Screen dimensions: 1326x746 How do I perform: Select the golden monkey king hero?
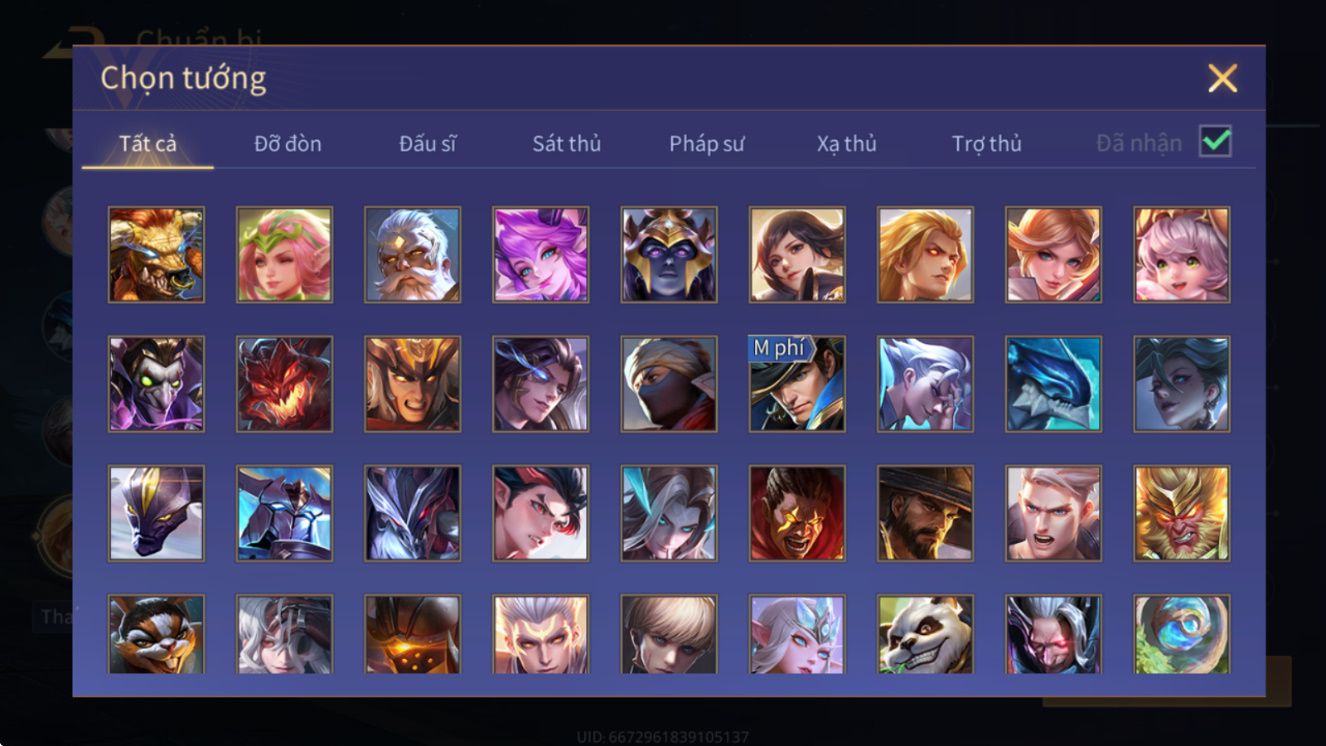click(1181, 513)
